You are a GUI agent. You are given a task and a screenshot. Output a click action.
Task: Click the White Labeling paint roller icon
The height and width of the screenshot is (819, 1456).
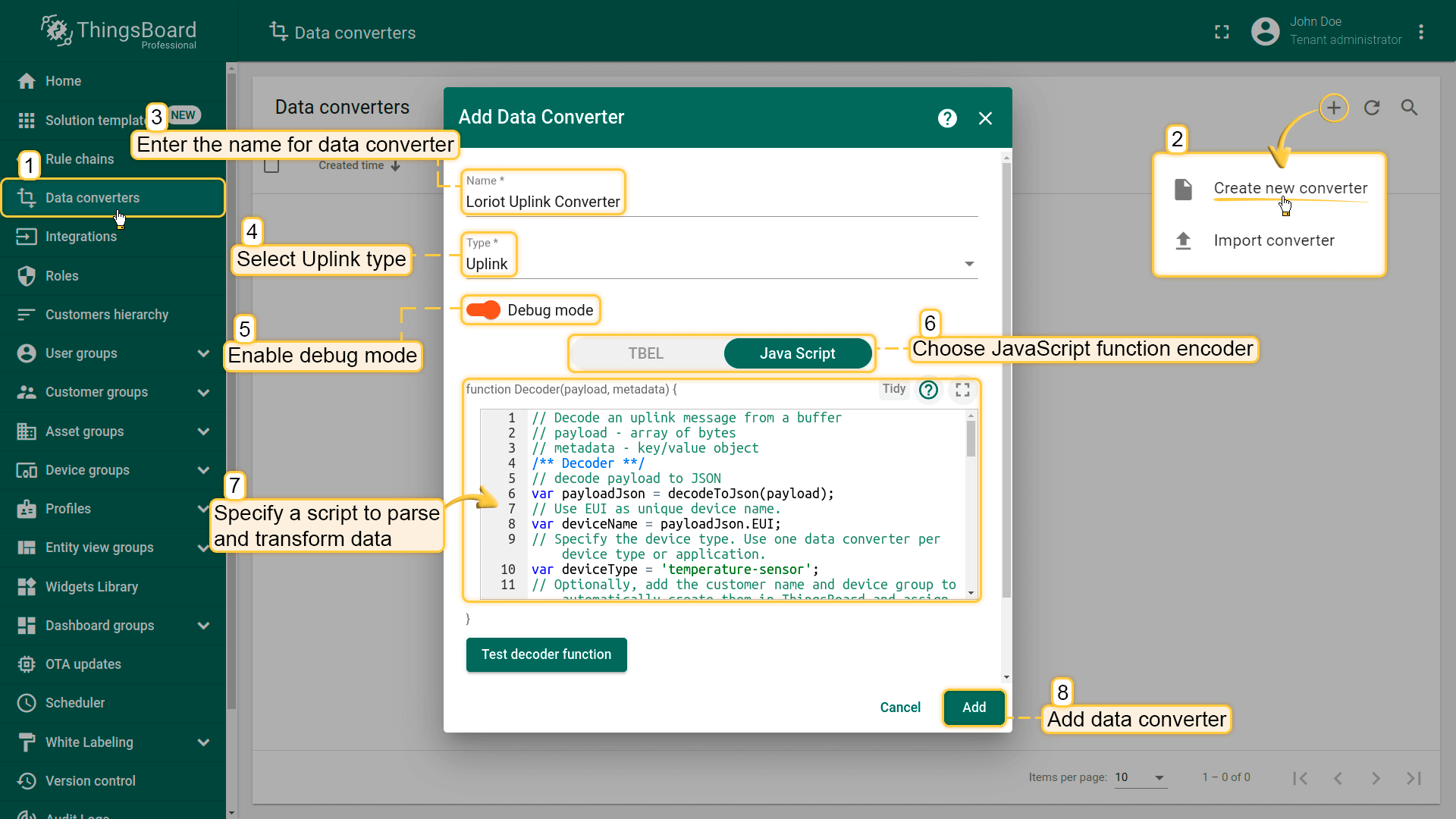coord(27,742)
